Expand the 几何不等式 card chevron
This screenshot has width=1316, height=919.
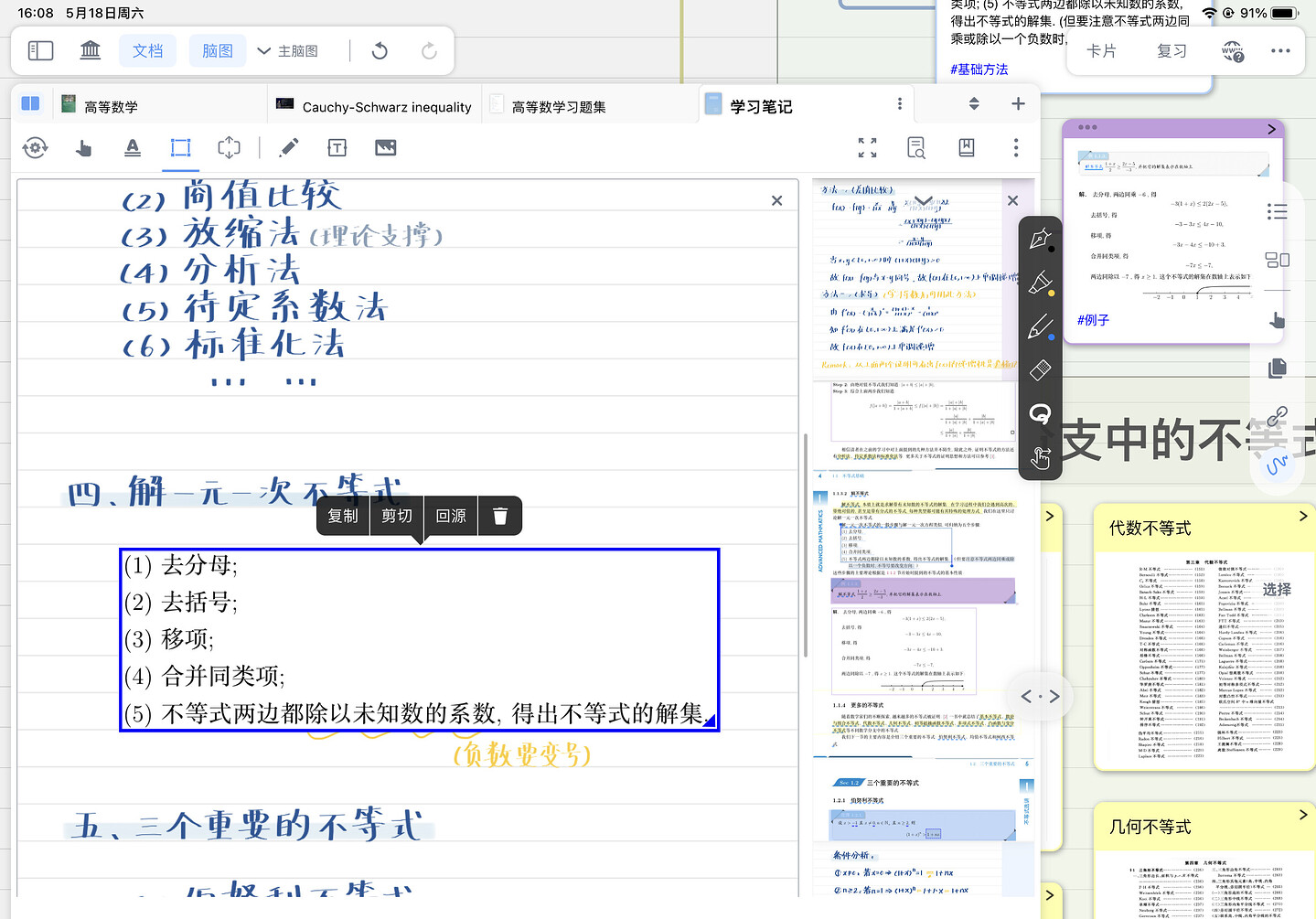[1303, 815]
